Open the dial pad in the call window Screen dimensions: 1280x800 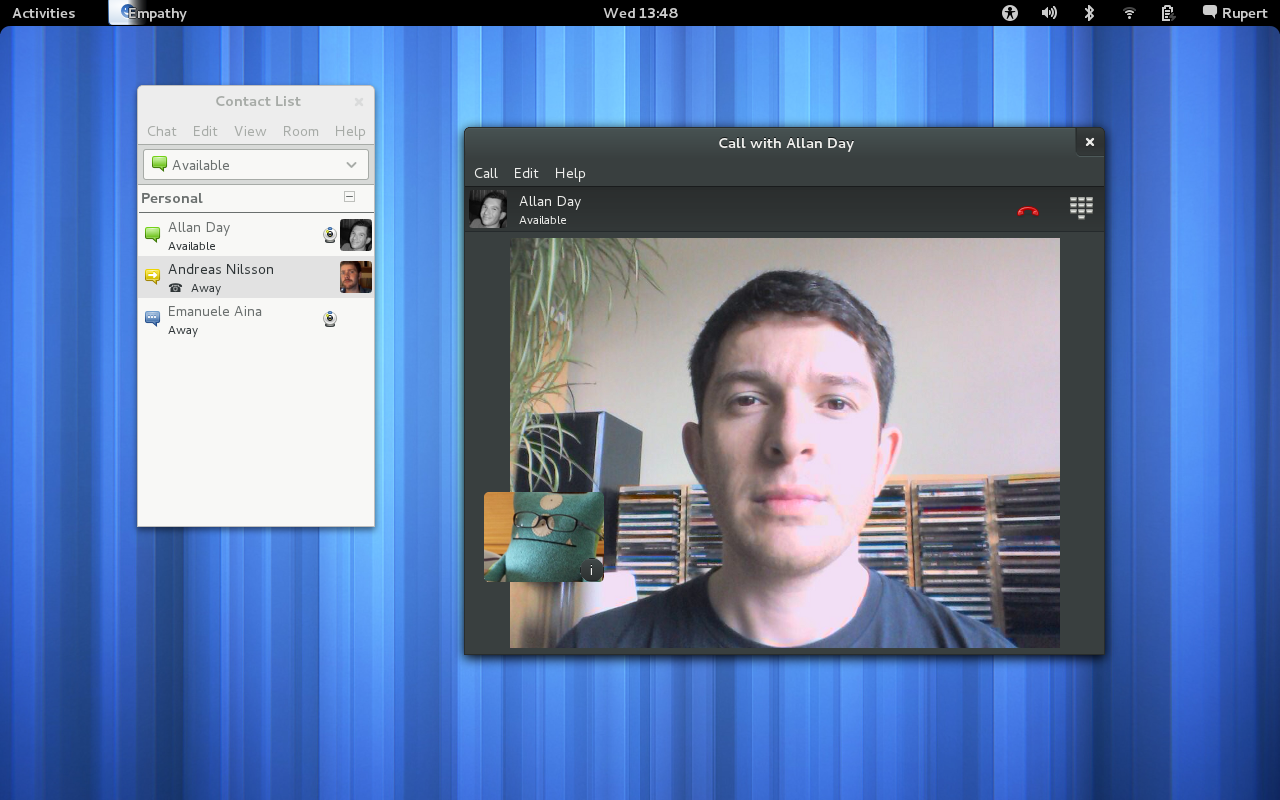(x=1081, y=208)
